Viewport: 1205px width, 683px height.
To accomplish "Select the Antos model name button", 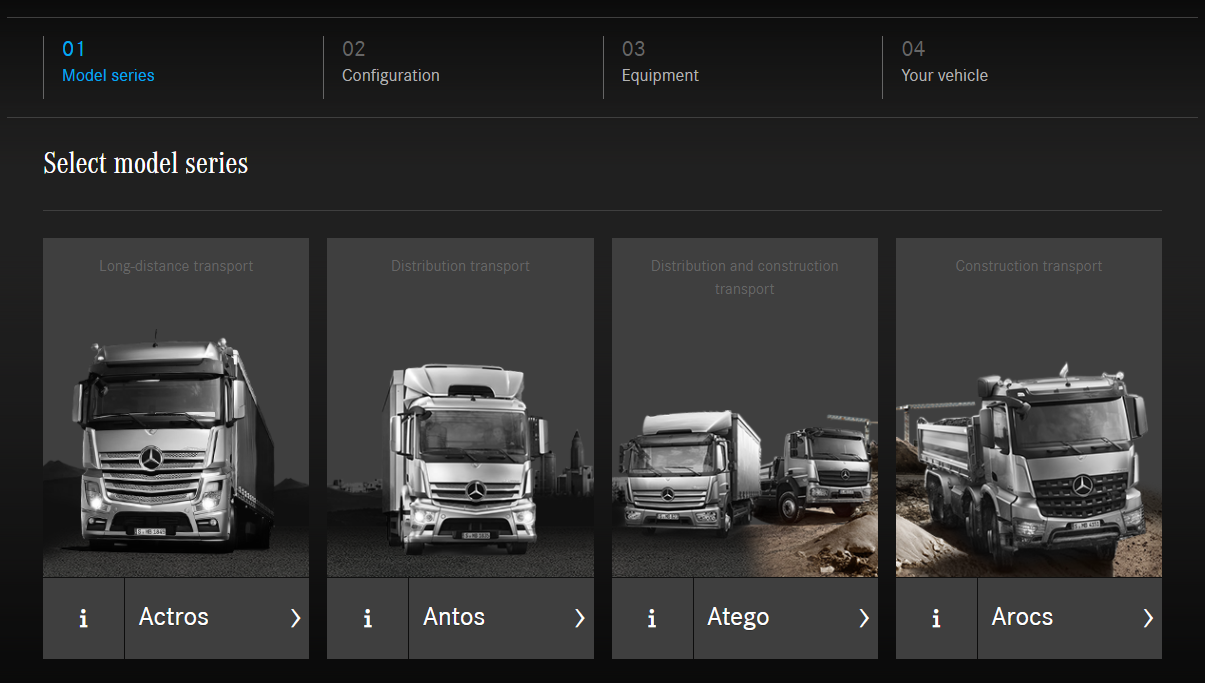I will [501, 618].
